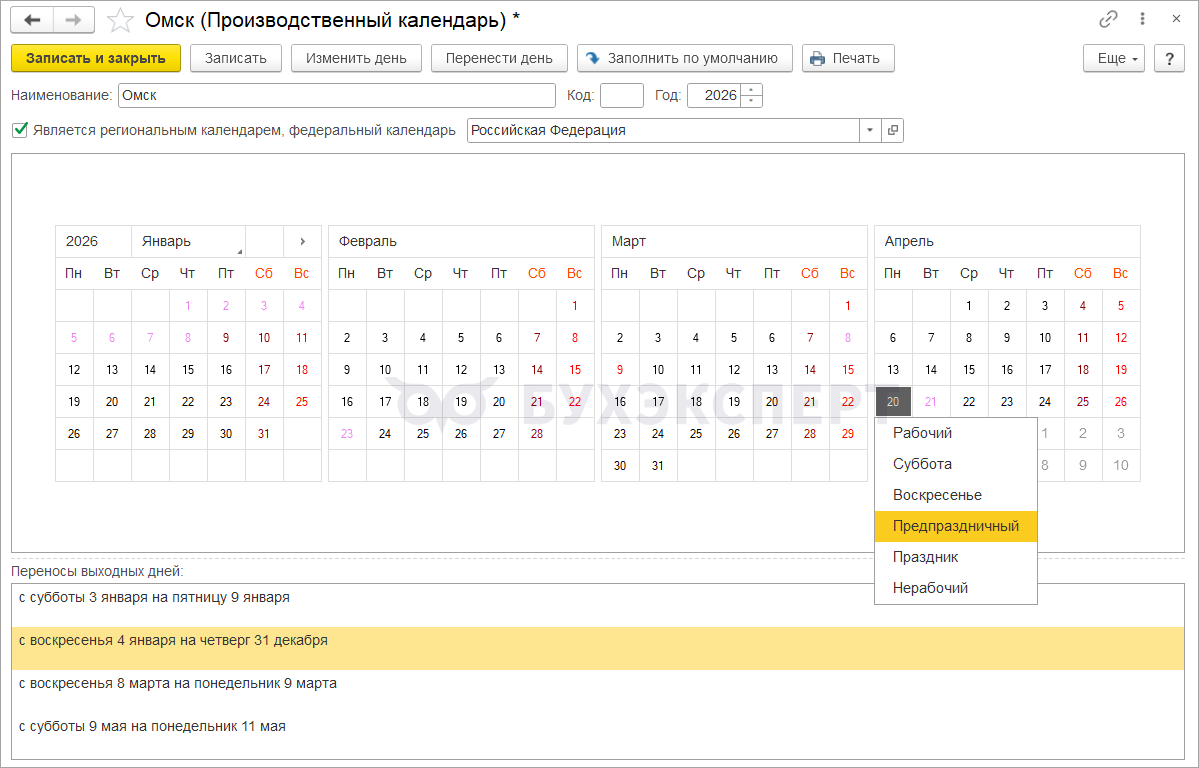
Task: Open the federal calendar record button
Action: (893, 130)
